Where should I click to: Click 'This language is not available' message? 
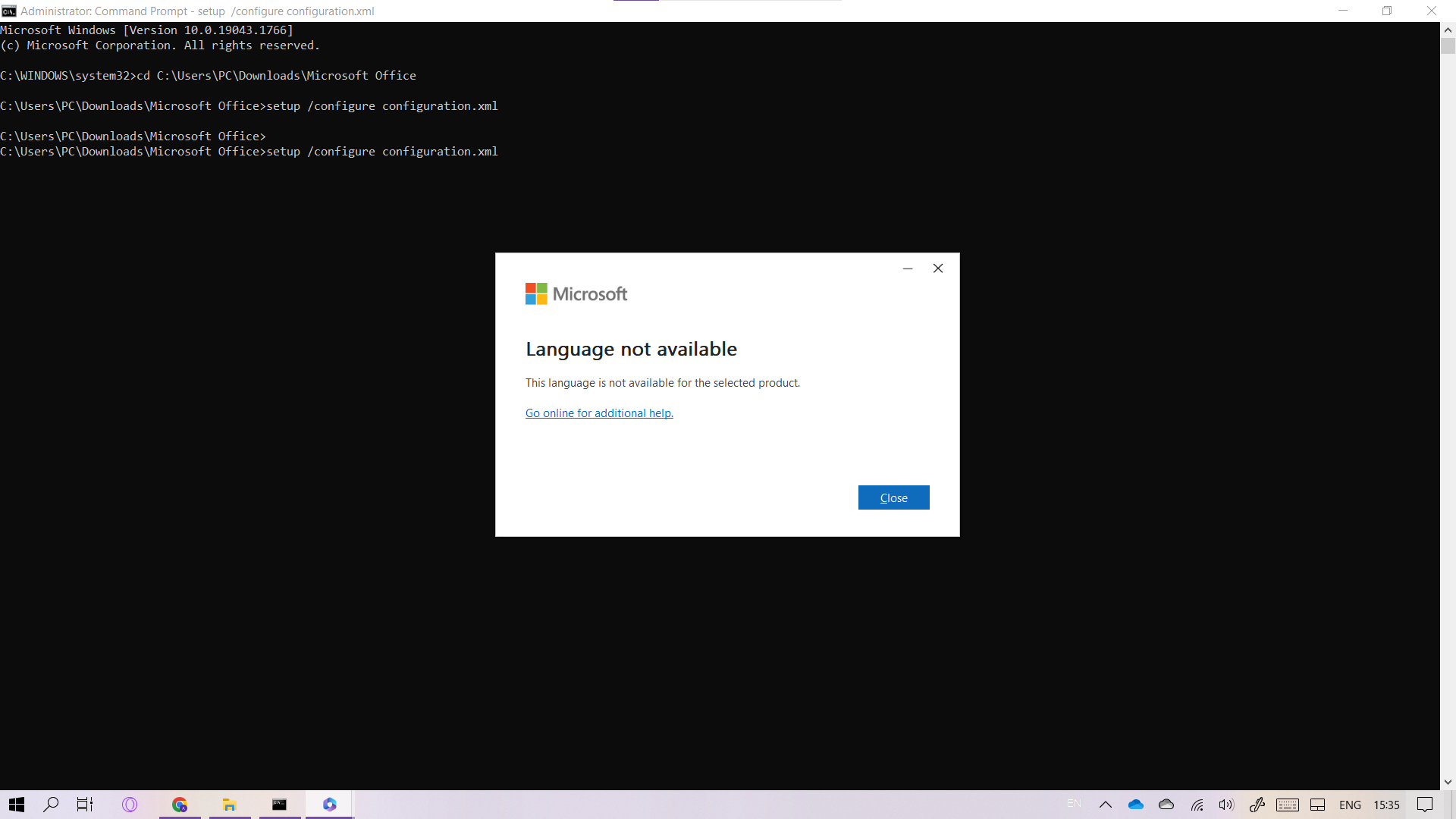(x=663, y=383)
